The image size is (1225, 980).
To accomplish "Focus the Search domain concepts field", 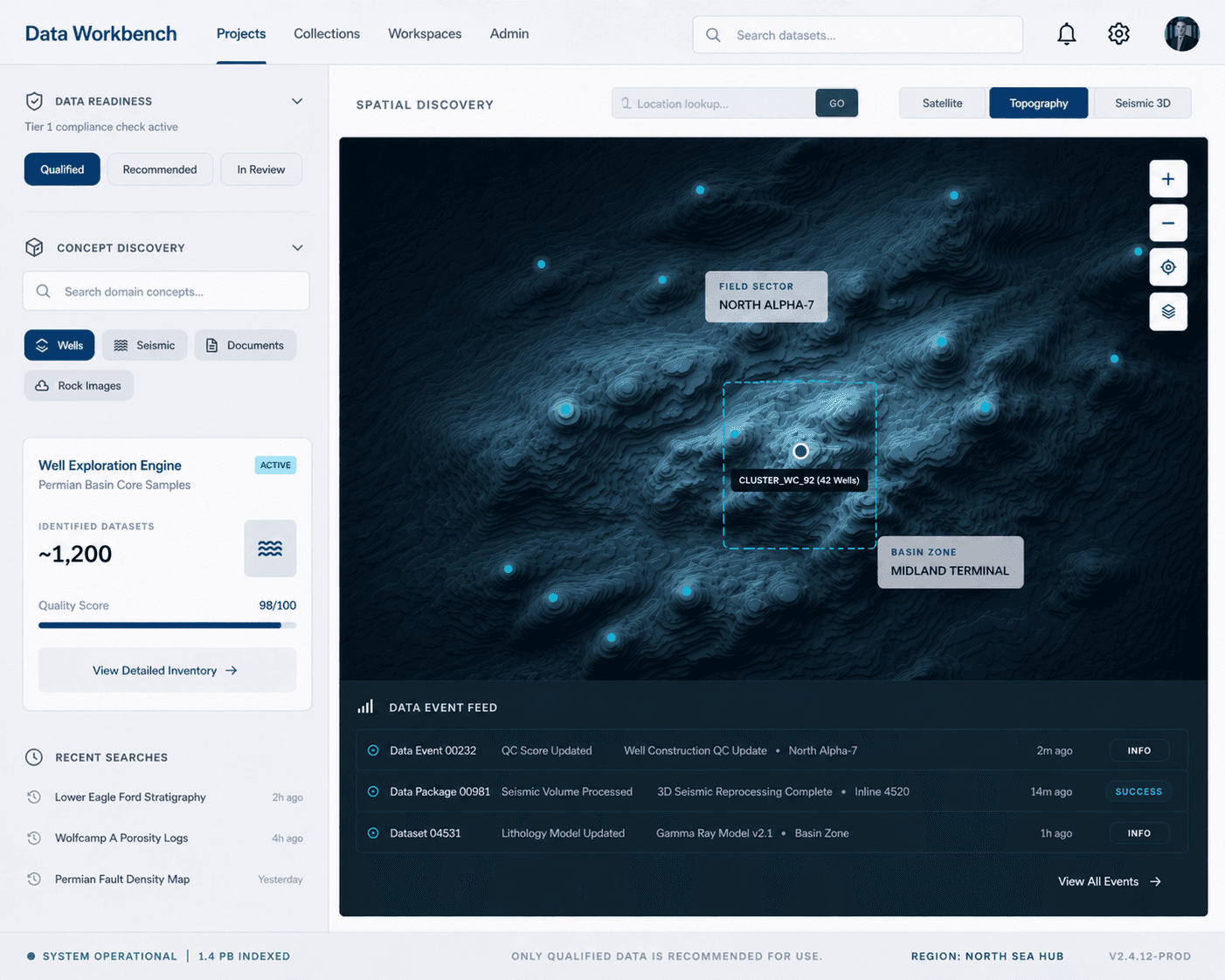I will [166, 291].
